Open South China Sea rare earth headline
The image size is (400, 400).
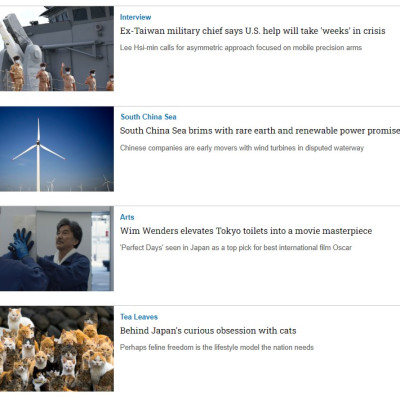[x=260, y=131]
